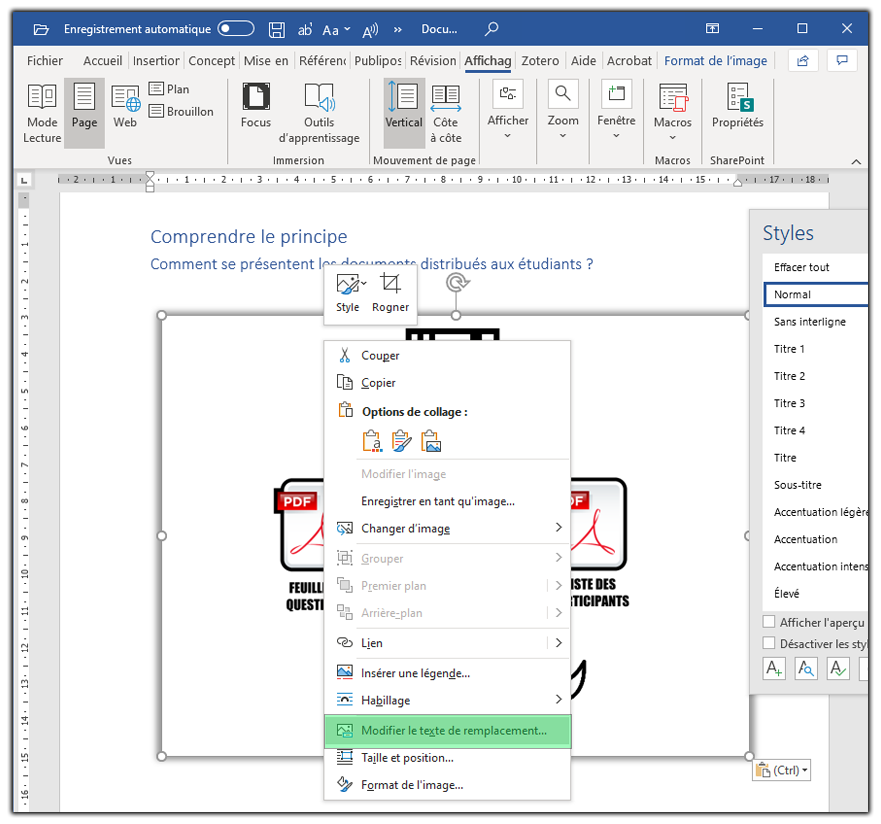The width and height of the screenshot is (881, 824).
Task: Open Taille et position dialog
Action: (x=447, y=758)
